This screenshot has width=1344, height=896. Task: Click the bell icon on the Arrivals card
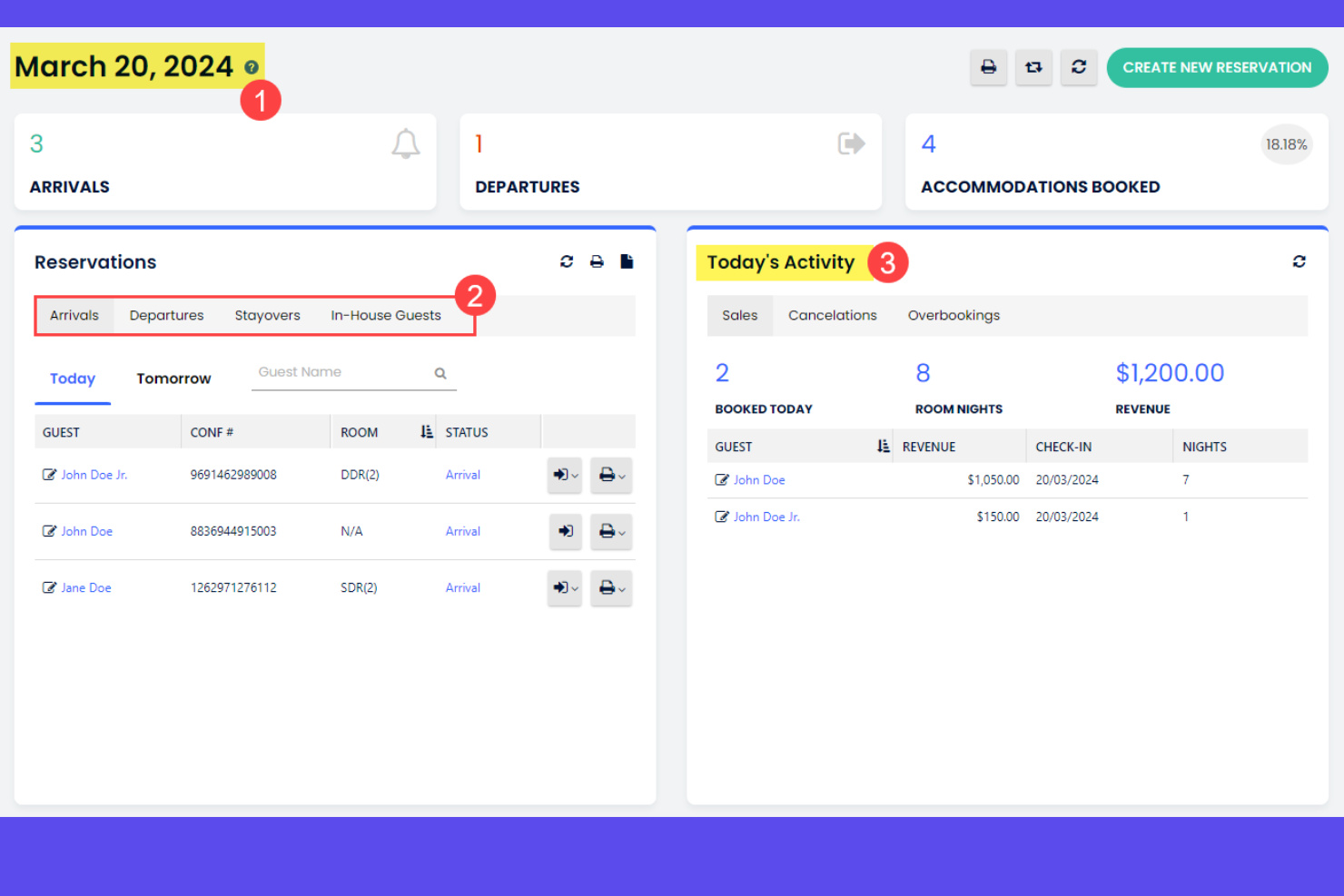tap(405, 143)
